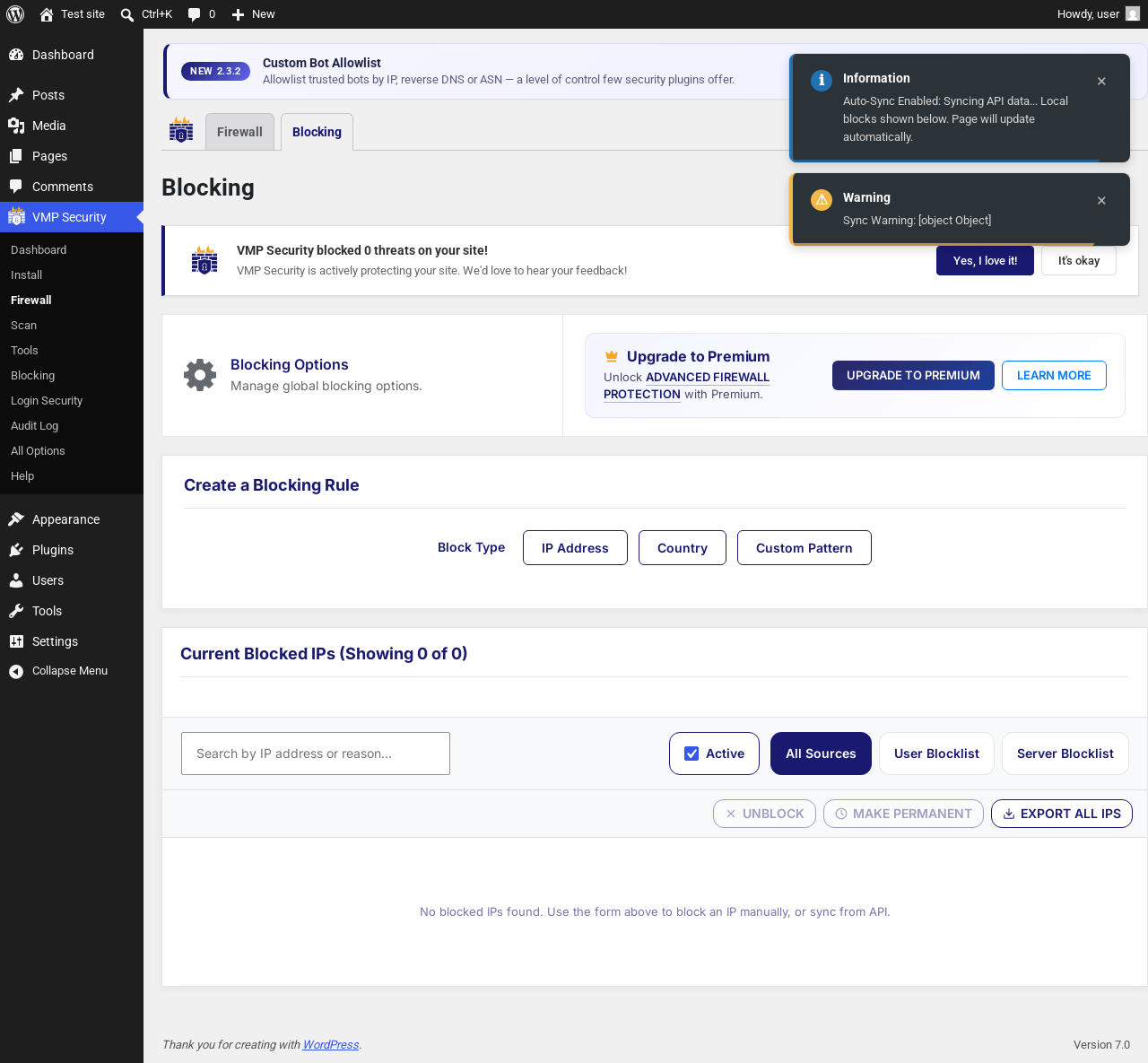
Task: Open the Scan submenu item
Action: point(24,326)
